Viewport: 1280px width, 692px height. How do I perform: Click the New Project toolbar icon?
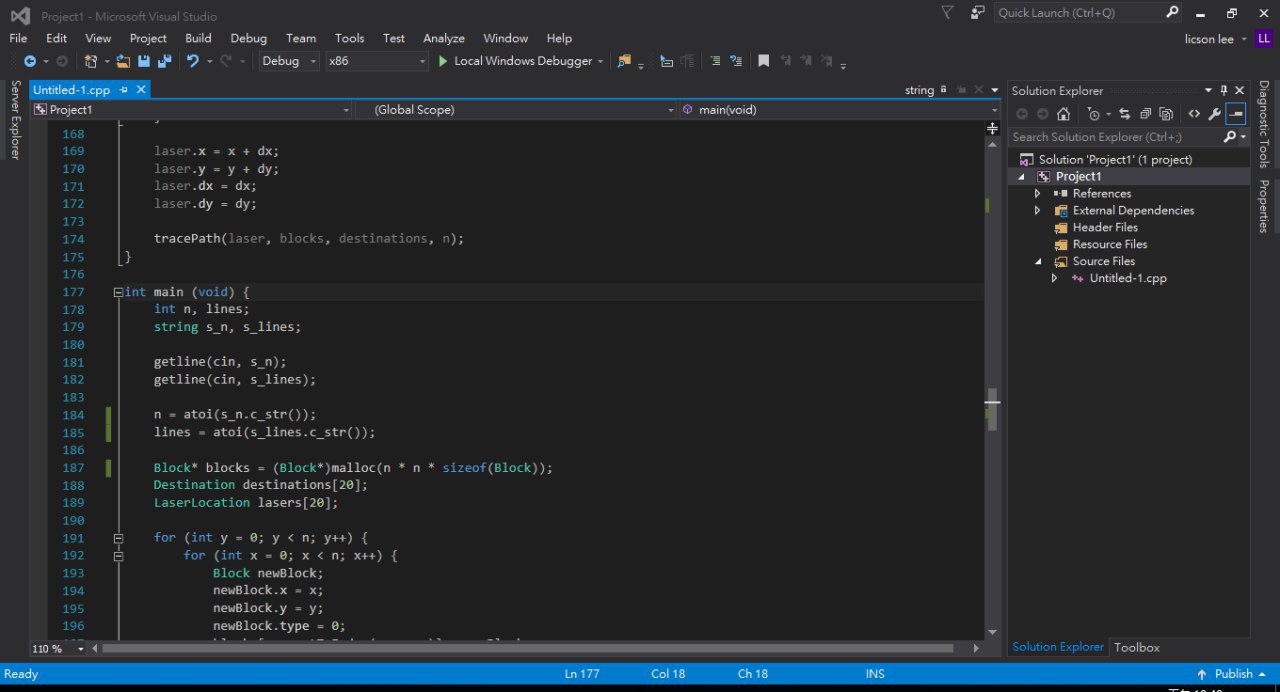point(90,61)
